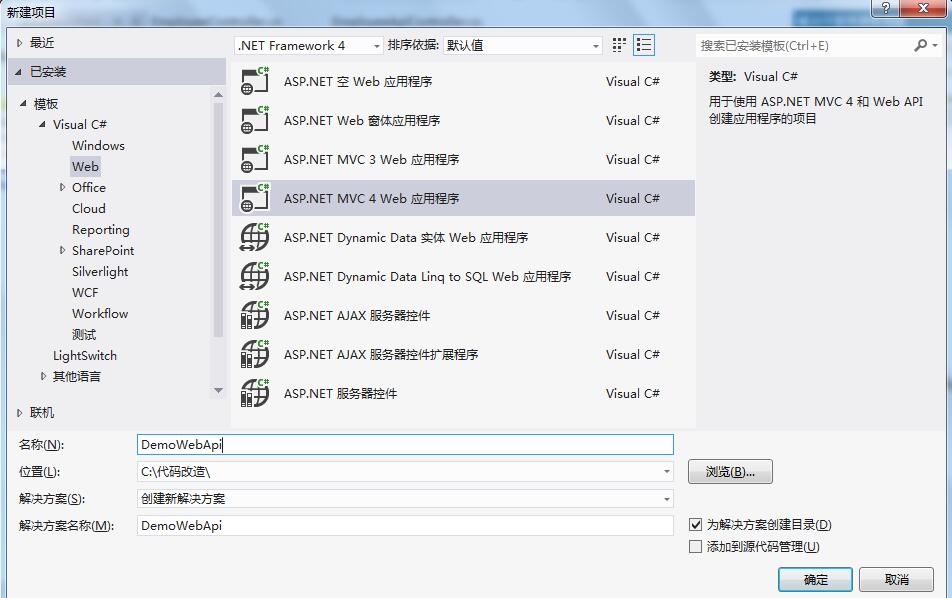Image resolution: width=952 pixels, height=598 pixels.
Task: Select Windows in template tree
Action: pos(98,146)
